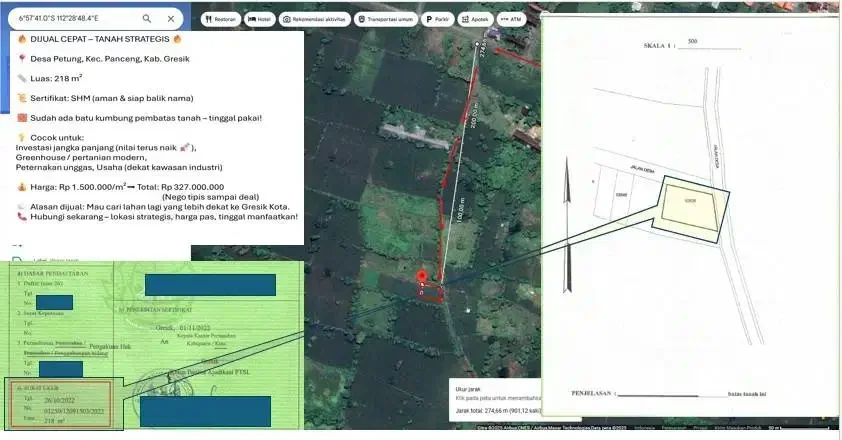Image resolution: width=842 pixels, height=440 pixels.
Task: Select the Restoran category chip
Action: click(221, 19)
